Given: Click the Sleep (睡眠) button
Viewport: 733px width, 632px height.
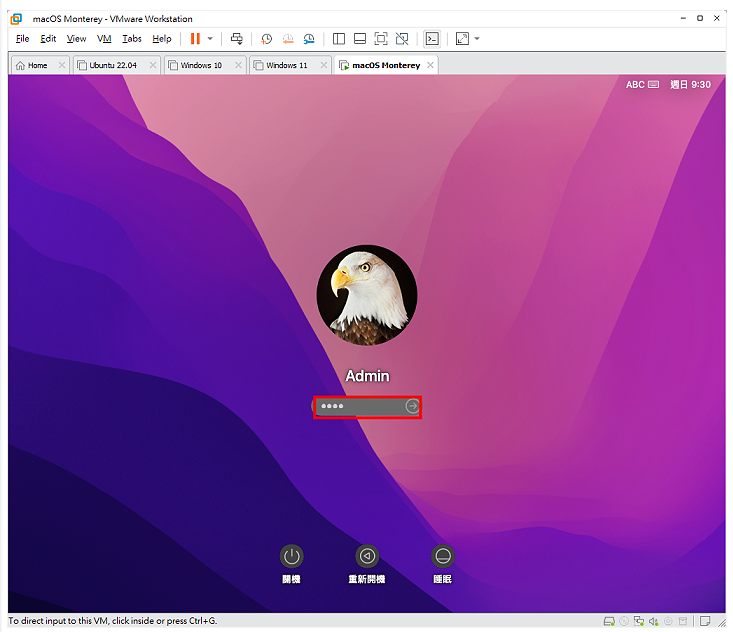Looking at the screenshot, I should pos(443,557).
